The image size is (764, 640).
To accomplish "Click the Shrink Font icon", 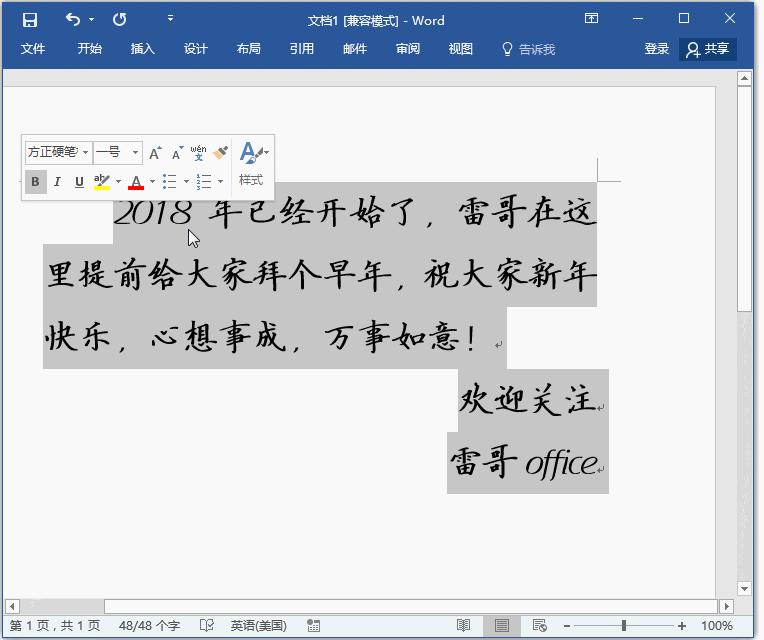I will click(177, 153).
